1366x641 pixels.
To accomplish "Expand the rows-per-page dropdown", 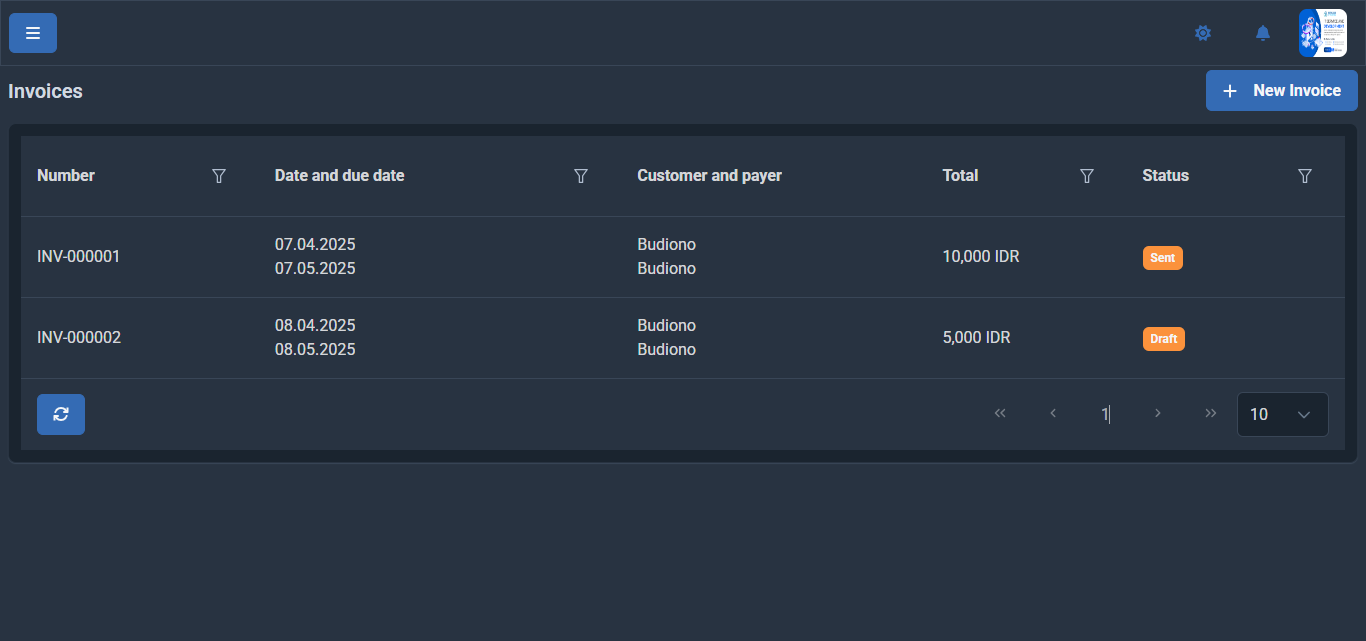I will tap(1283, 414).
